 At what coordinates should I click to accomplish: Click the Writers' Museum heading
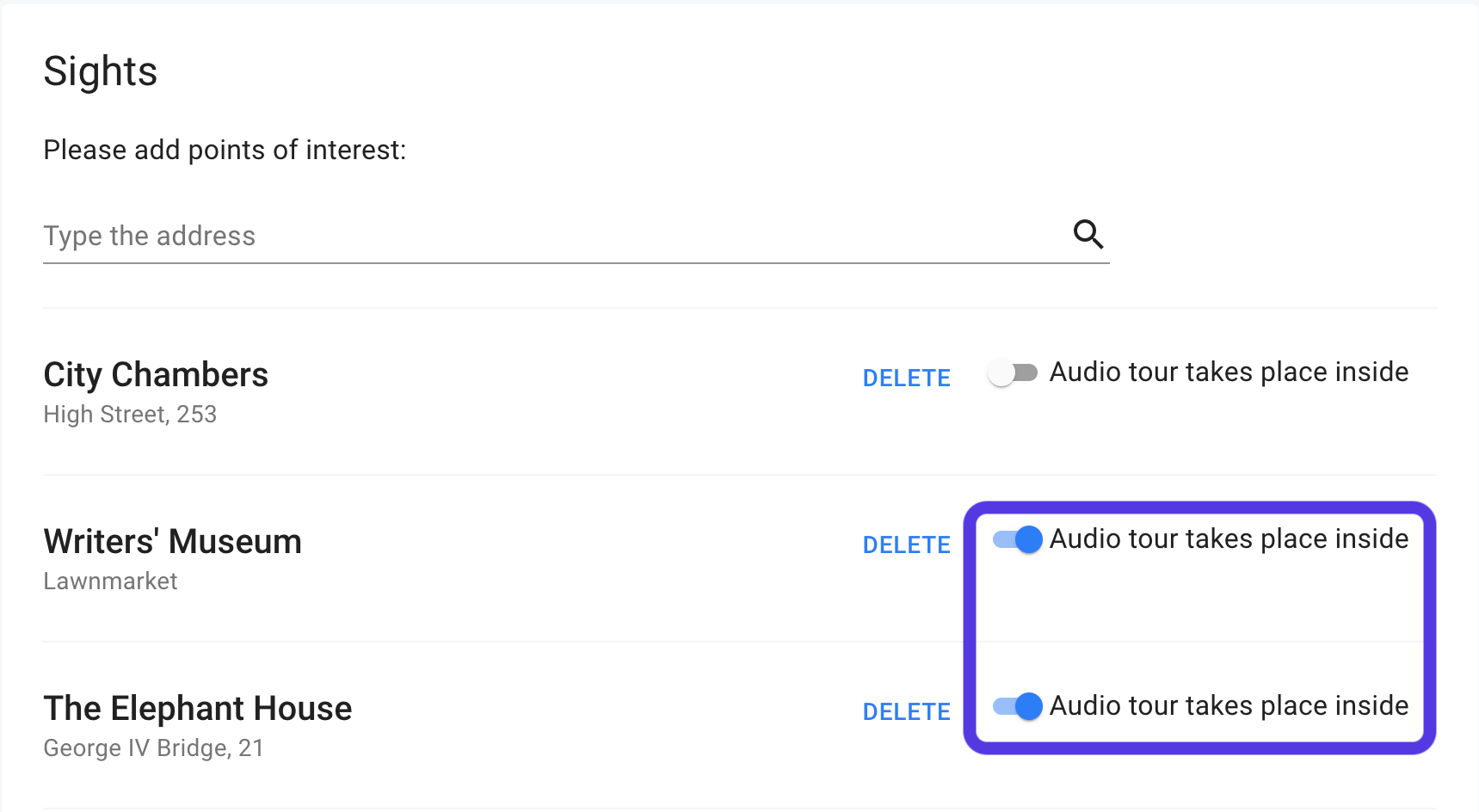pos(172,542)
